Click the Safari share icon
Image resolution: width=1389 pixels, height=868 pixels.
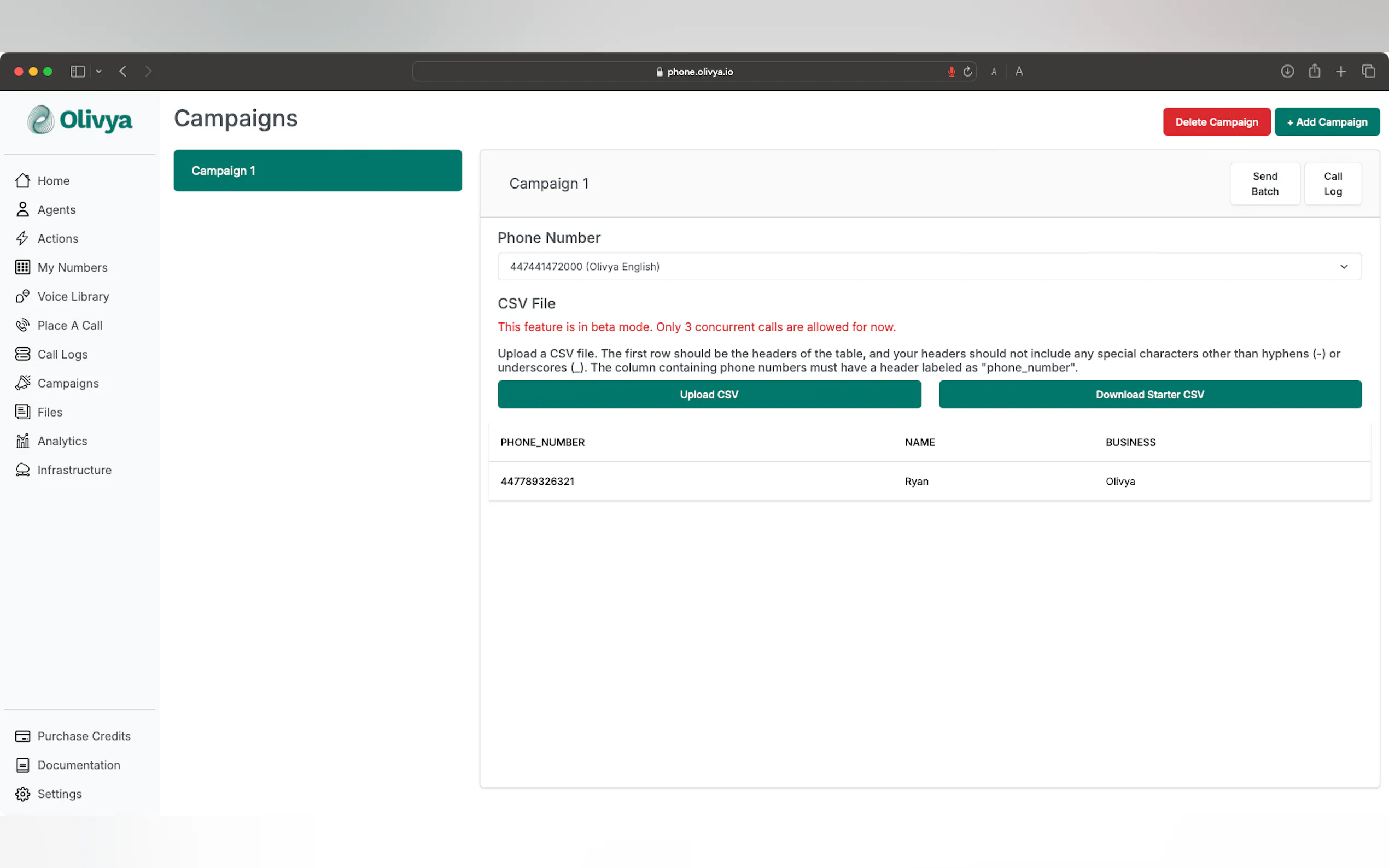[1314, 71]
